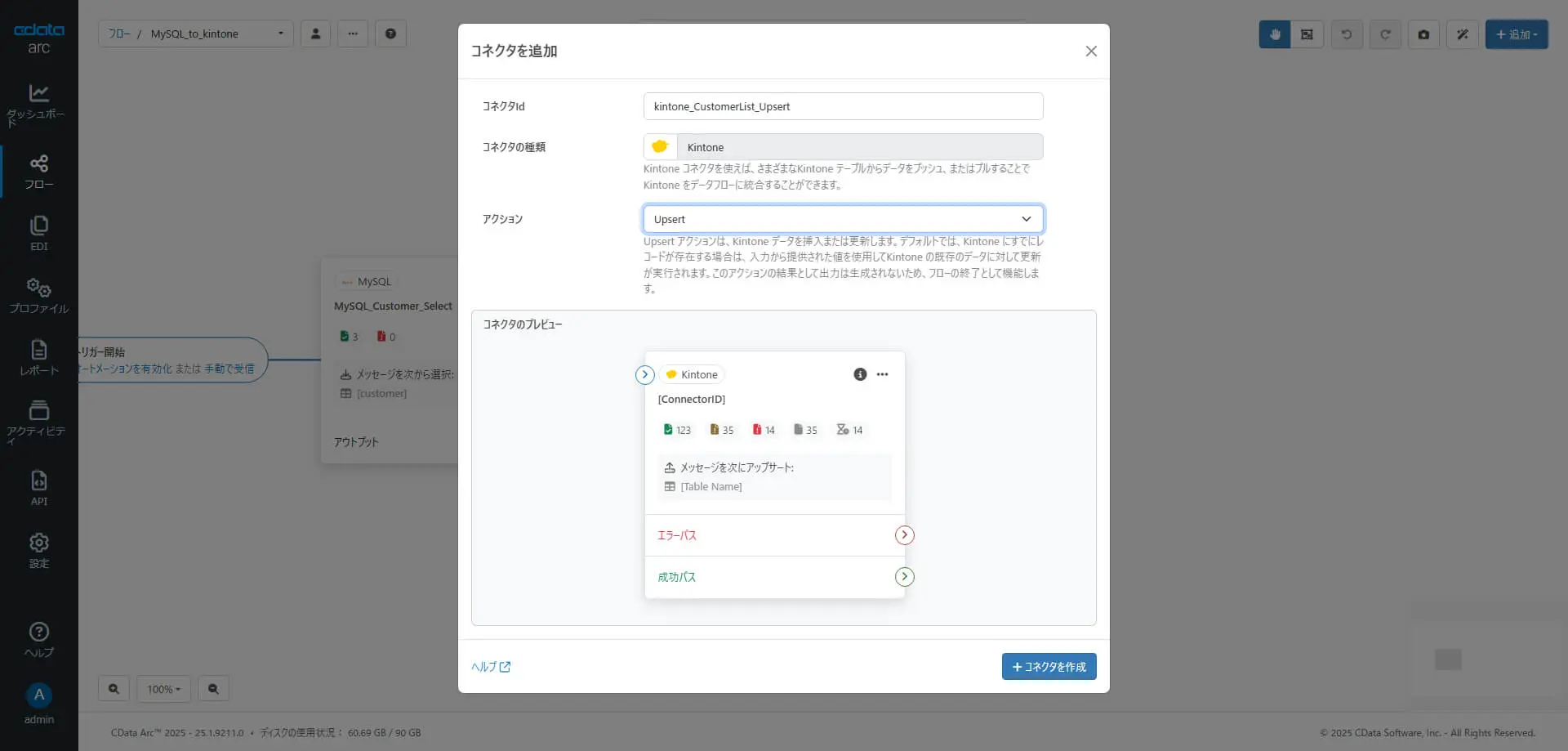Click the selection mode button next to the hand tool
This screenshot has width=1568, height=751.
1307,34
